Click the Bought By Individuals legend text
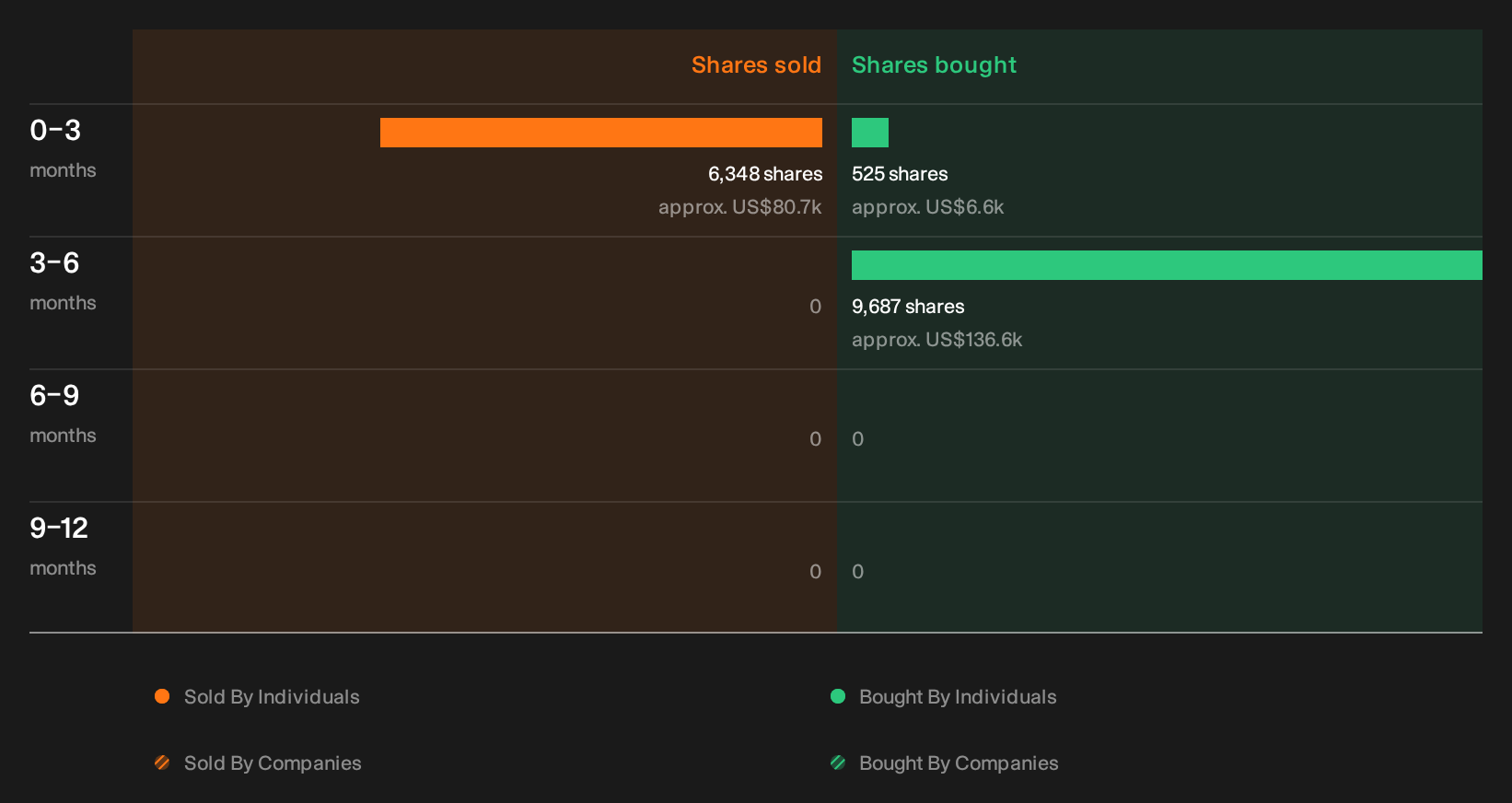The width and height of the screenshot is (1512, 803). point(958,697)
